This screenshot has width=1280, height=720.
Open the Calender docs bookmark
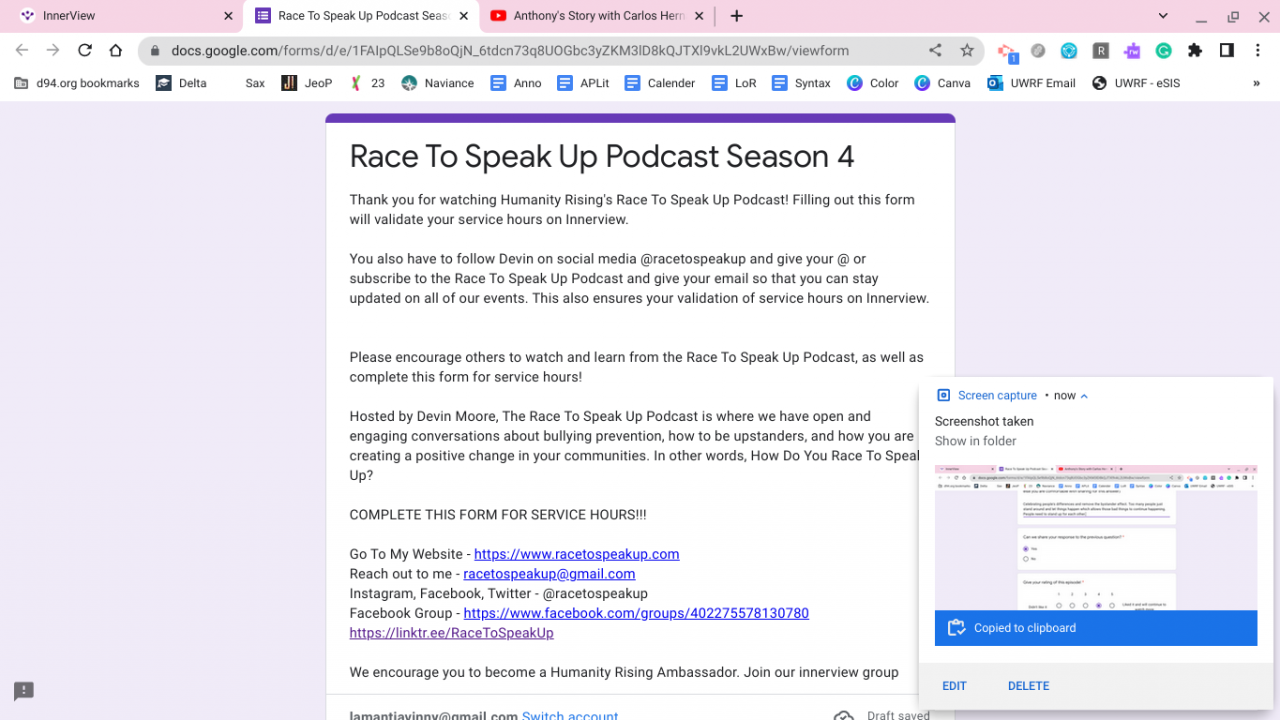660,83
